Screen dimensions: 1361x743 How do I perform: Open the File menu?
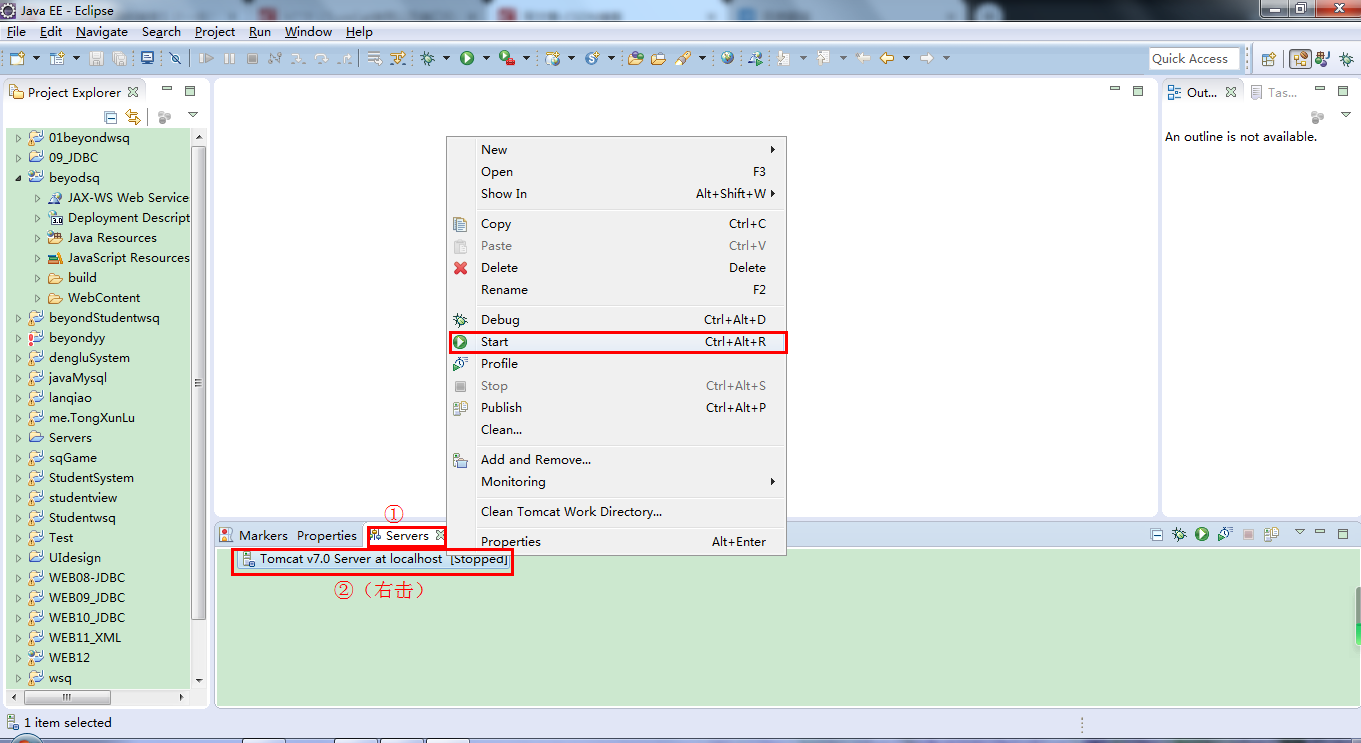pyautogui.click(x=16, y=32)
